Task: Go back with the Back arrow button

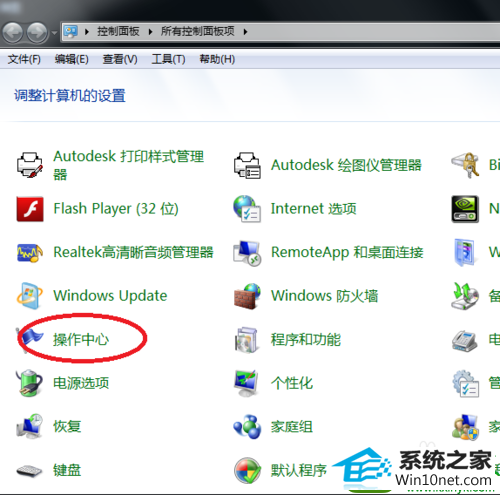Action: tap(13, 32)
